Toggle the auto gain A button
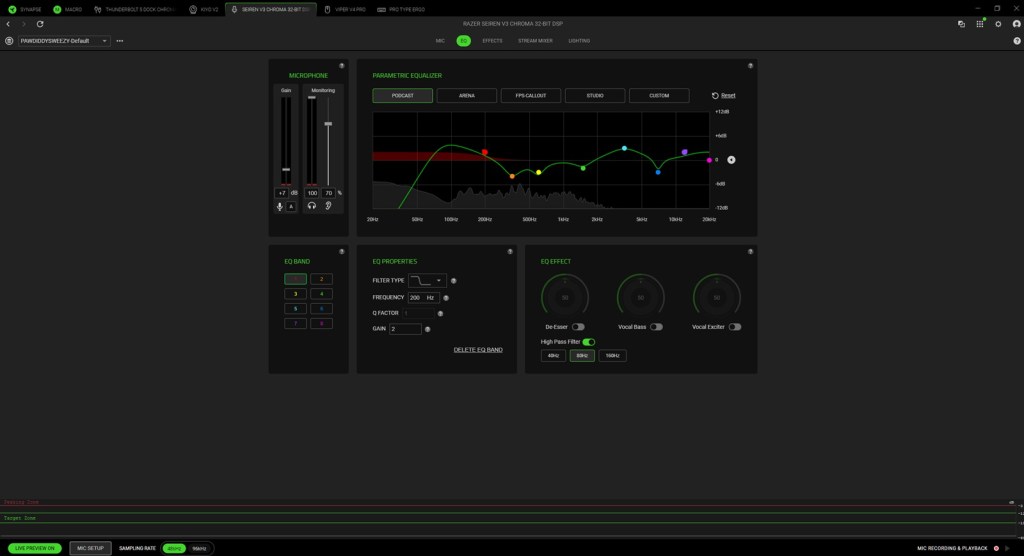This screenshot has height=556, width=1024. click(291, 206)
